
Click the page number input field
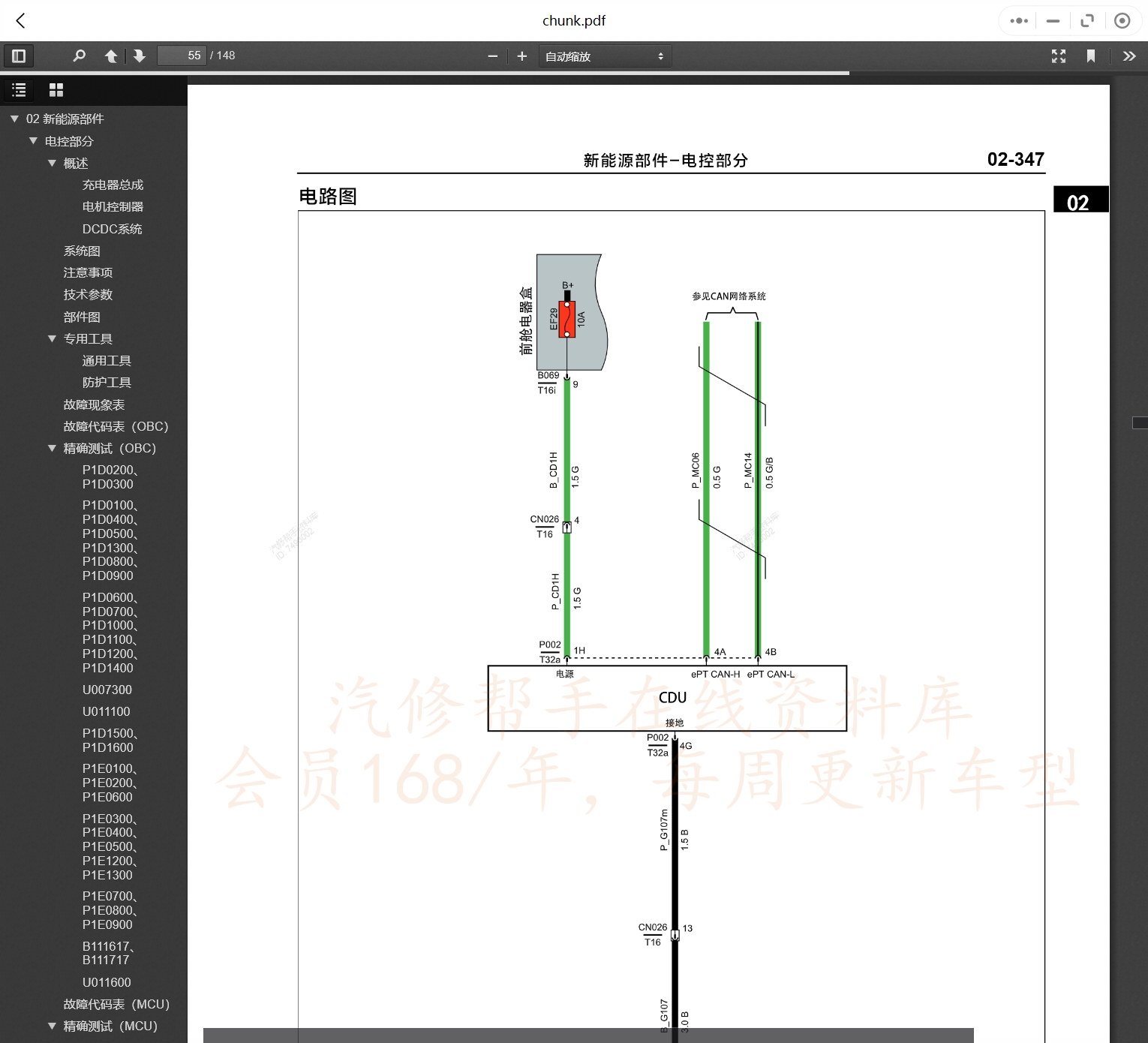click(x=182, y=56)
